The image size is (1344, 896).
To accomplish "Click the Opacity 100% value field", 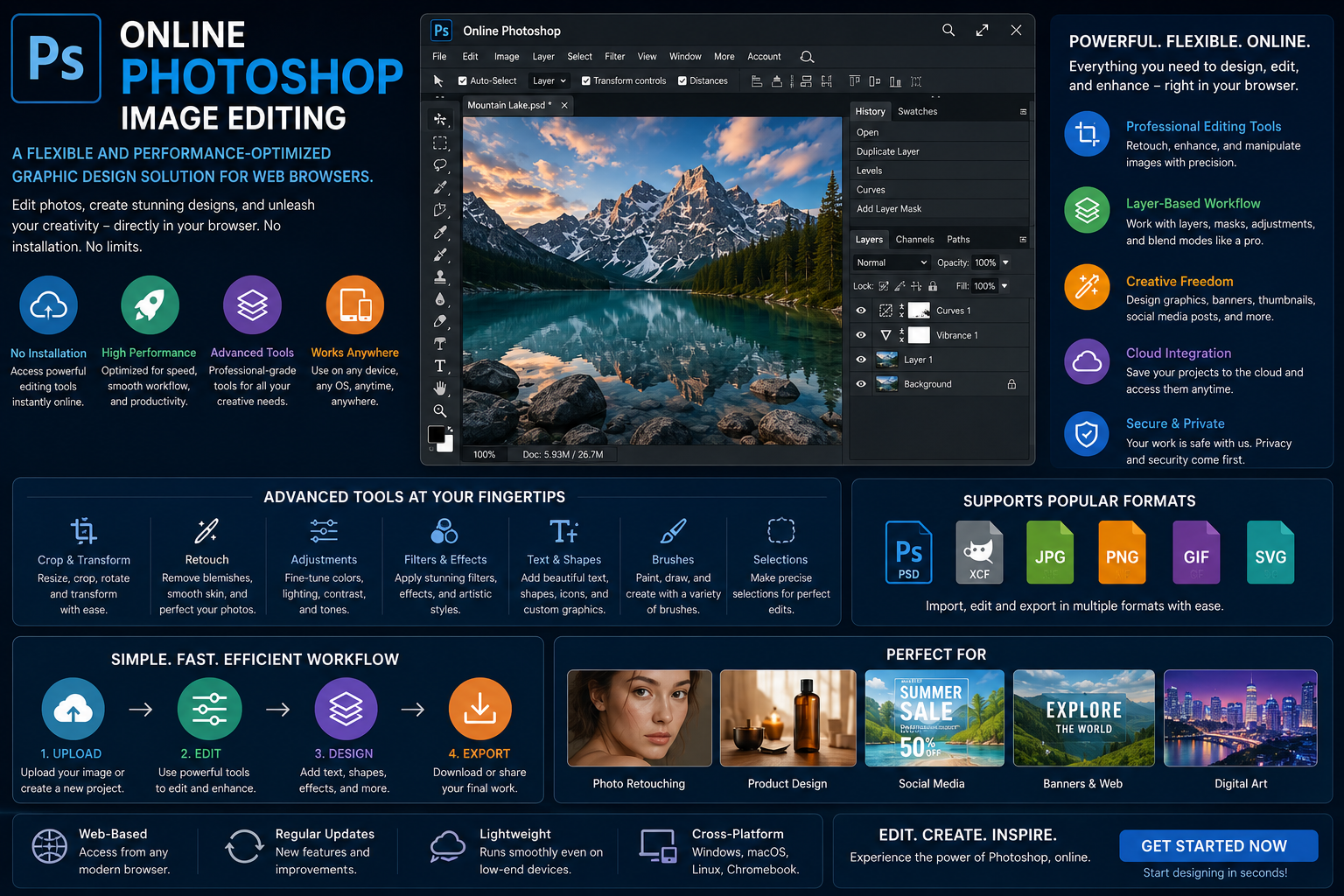I will [x=985, y=262].
